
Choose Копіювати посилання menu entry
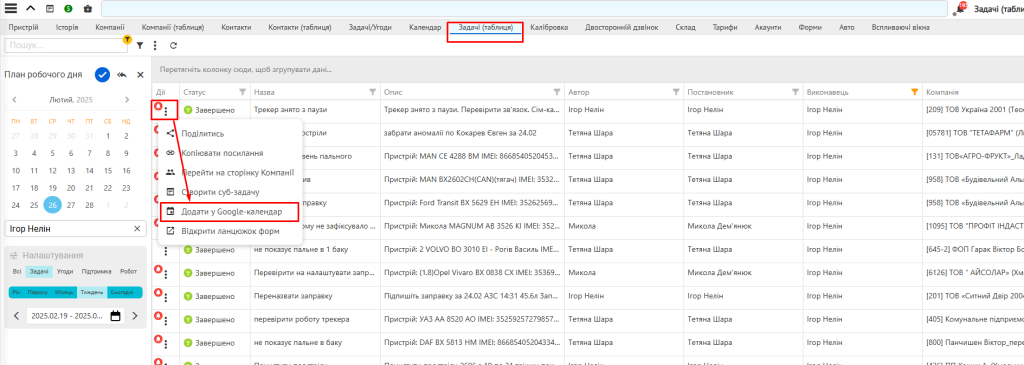pos(222,153)
